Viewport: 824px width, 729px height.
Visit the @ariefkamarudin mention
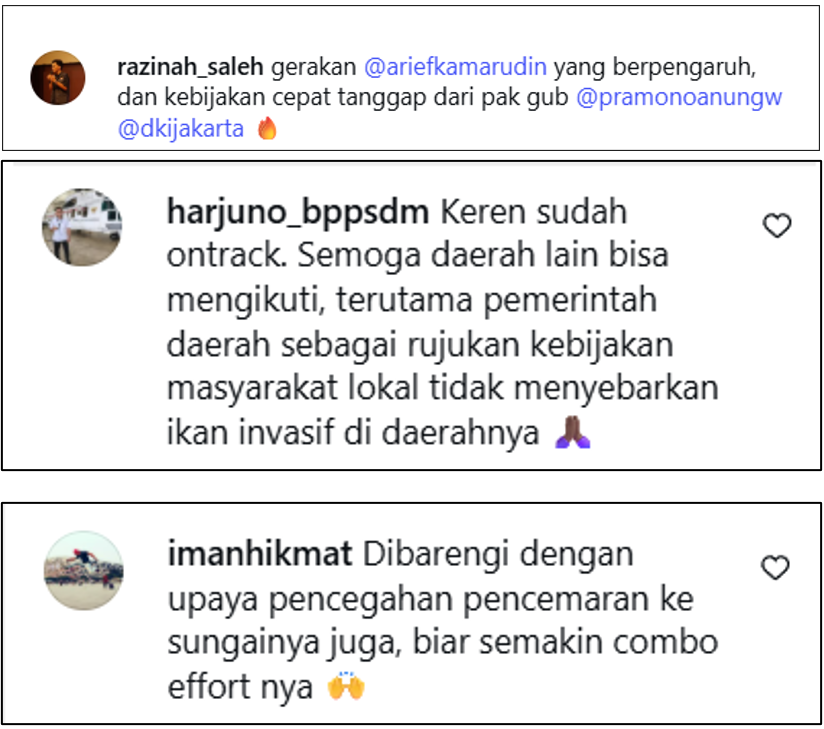456,67
